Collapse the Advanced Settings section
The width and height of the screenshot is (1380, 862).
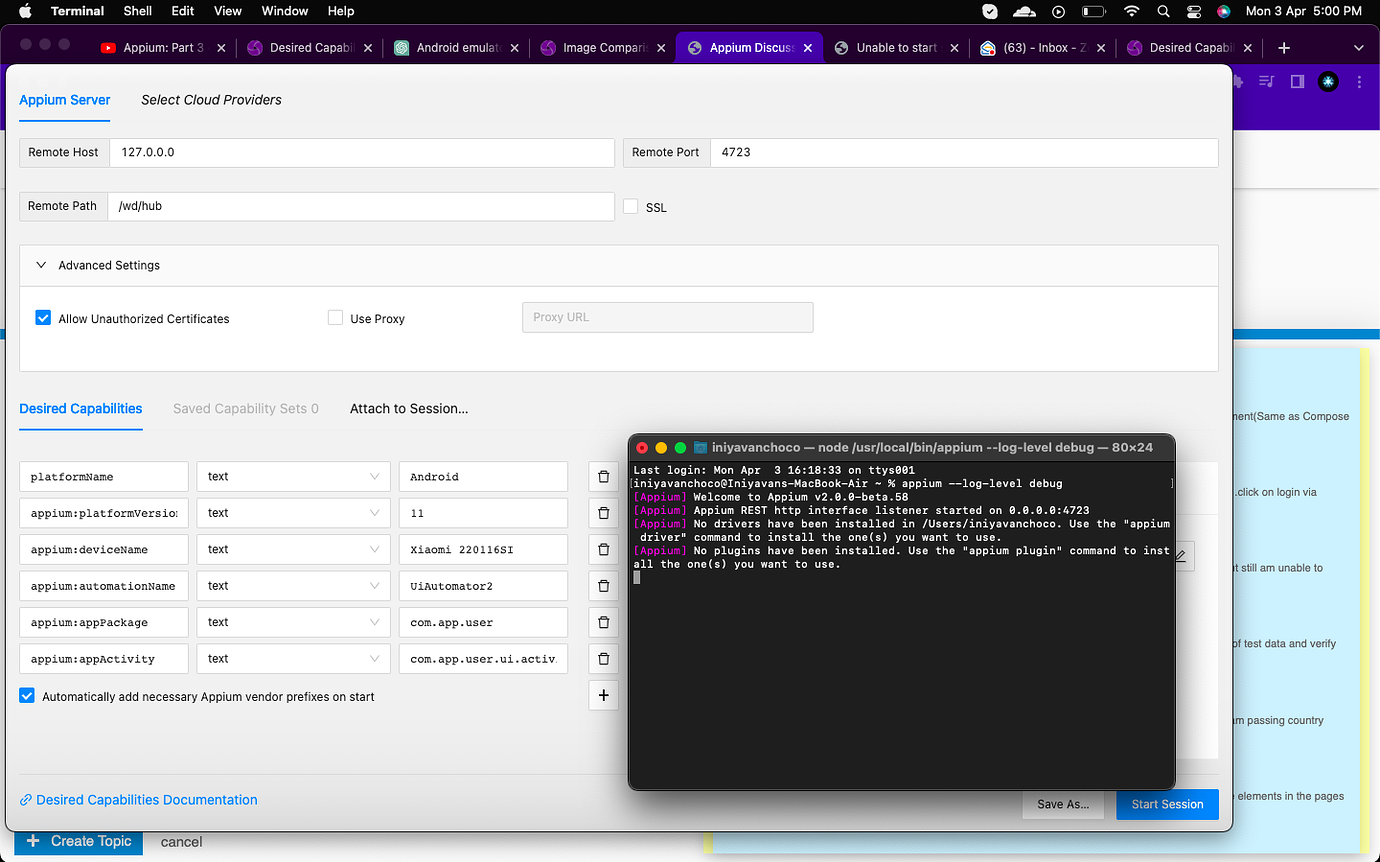[x=42, y=265]
